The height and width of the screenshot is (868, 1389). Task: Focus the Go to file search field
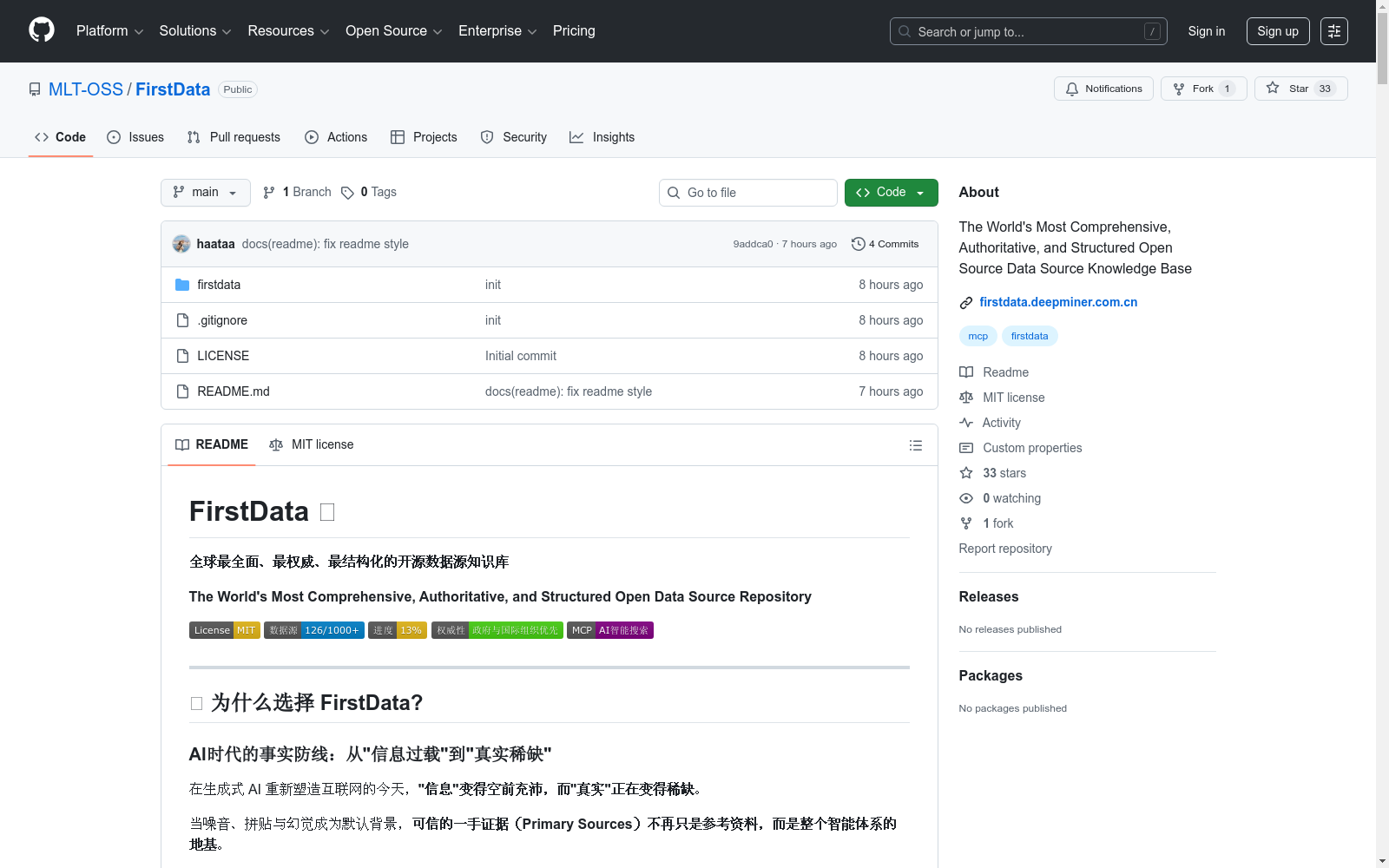(x=748, y=193)
